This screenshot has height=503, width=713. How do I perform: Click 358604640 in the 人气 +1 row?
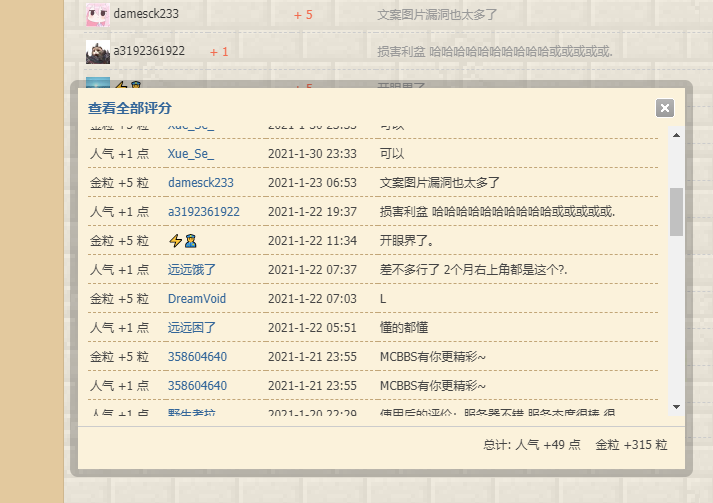197,386
